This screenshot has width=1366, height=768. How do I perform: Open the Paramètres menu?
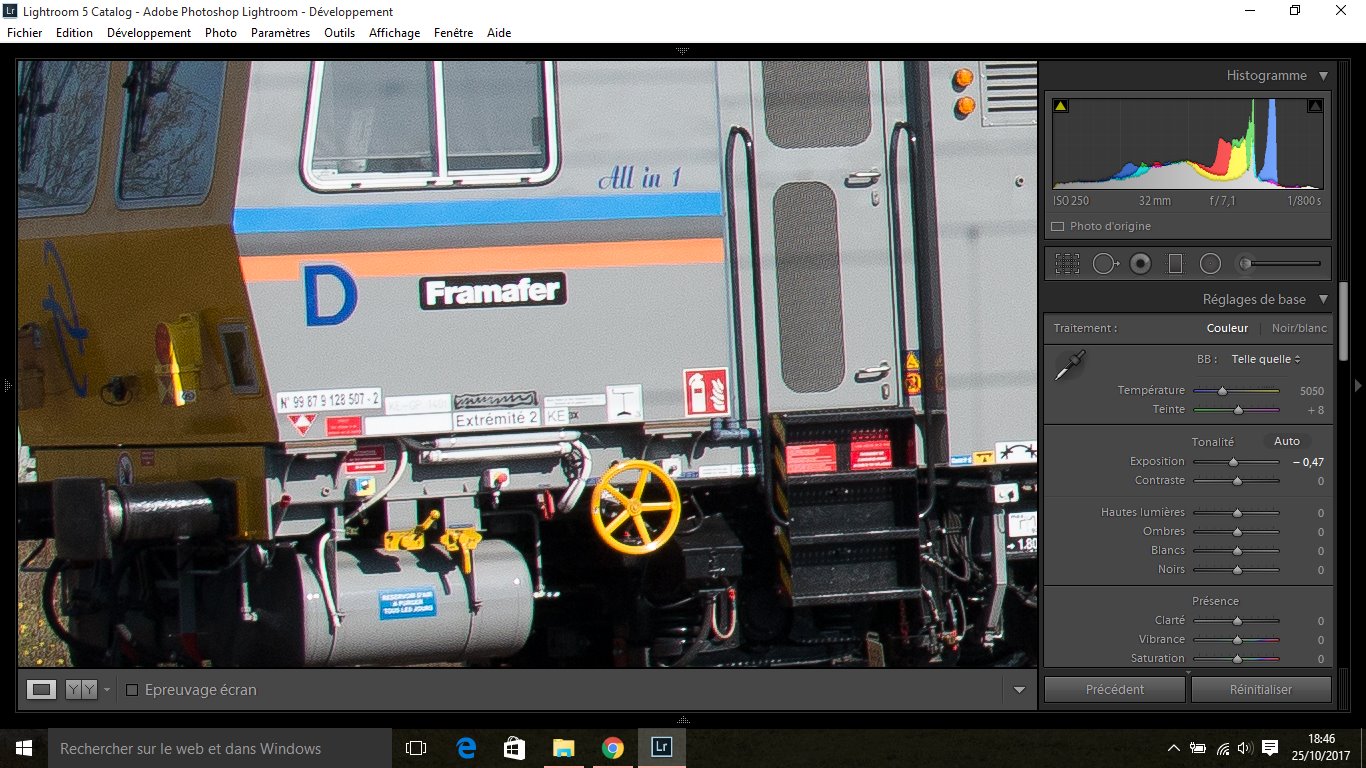pos(280,33)
